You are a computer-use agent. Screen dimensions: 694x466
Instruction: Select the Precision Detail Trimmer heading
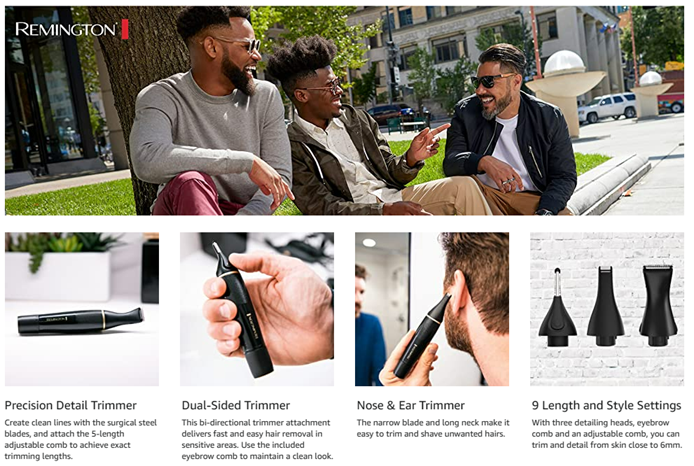click(70, 405)
